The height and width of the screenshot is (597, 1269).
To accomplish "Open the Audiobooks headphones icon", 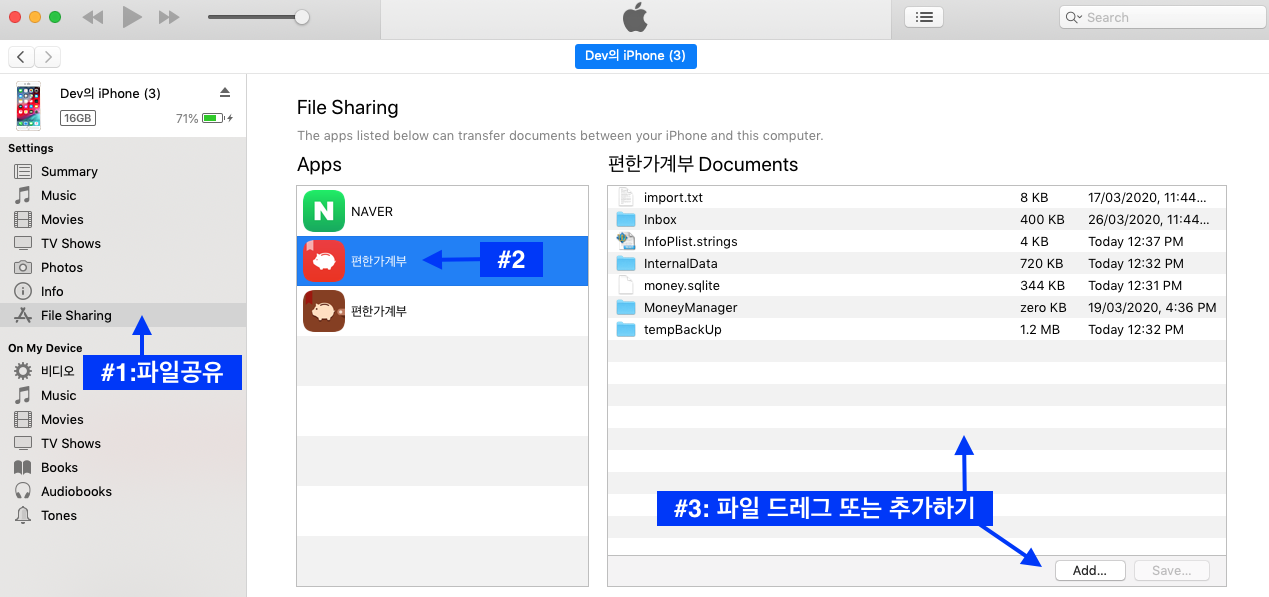I will tap(23, 492).
